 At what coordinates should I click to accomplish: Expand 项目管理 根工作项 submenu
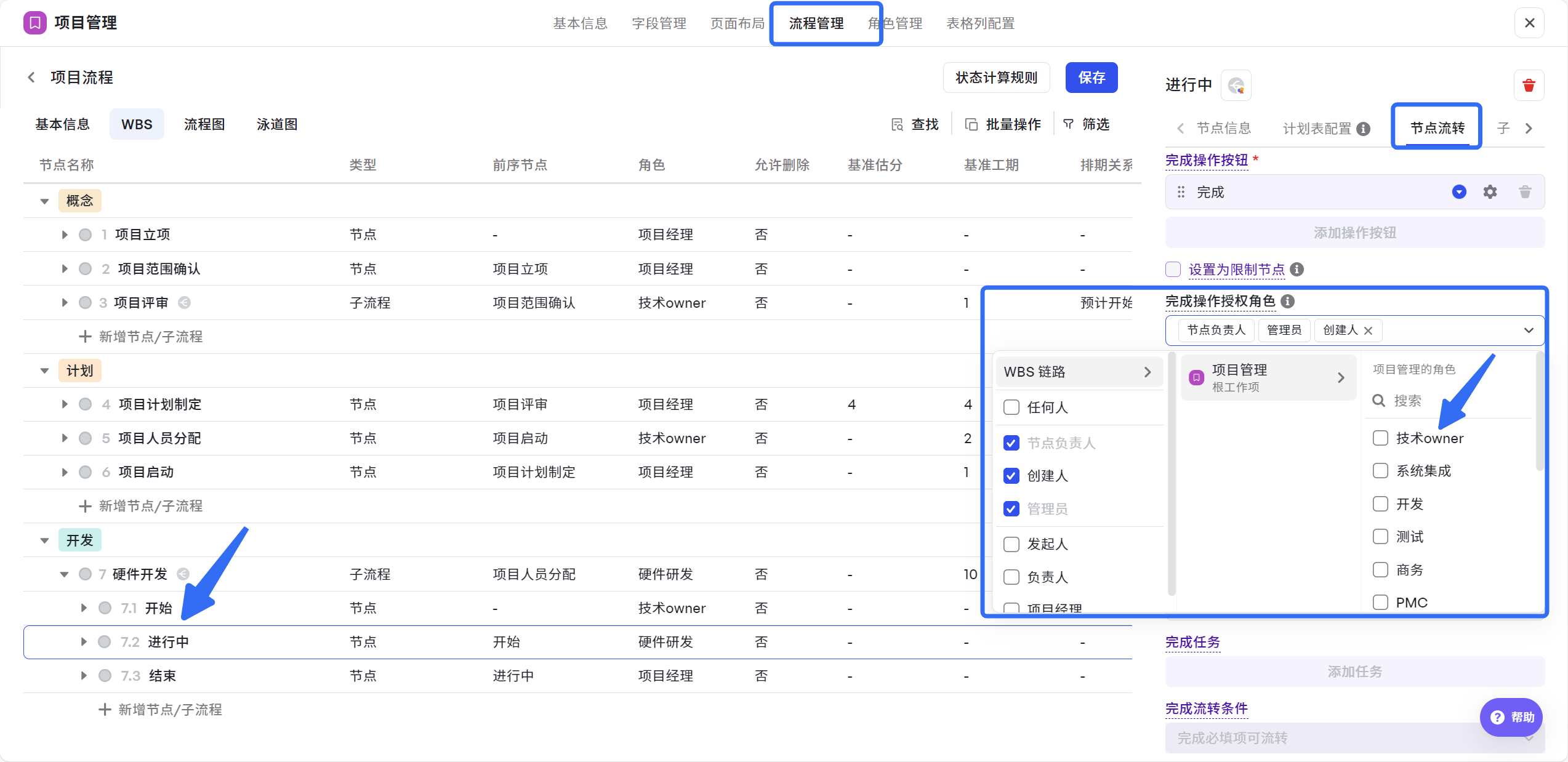tap(1269, 377)
